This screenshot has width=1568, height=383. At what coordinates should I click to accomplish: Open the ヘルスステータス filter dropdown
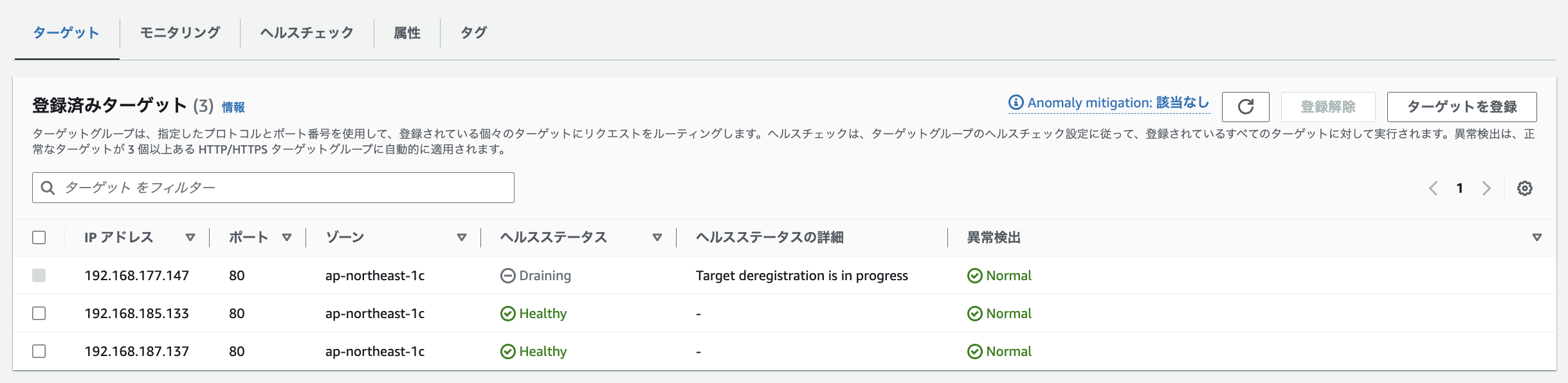click(x=657, y=237)
